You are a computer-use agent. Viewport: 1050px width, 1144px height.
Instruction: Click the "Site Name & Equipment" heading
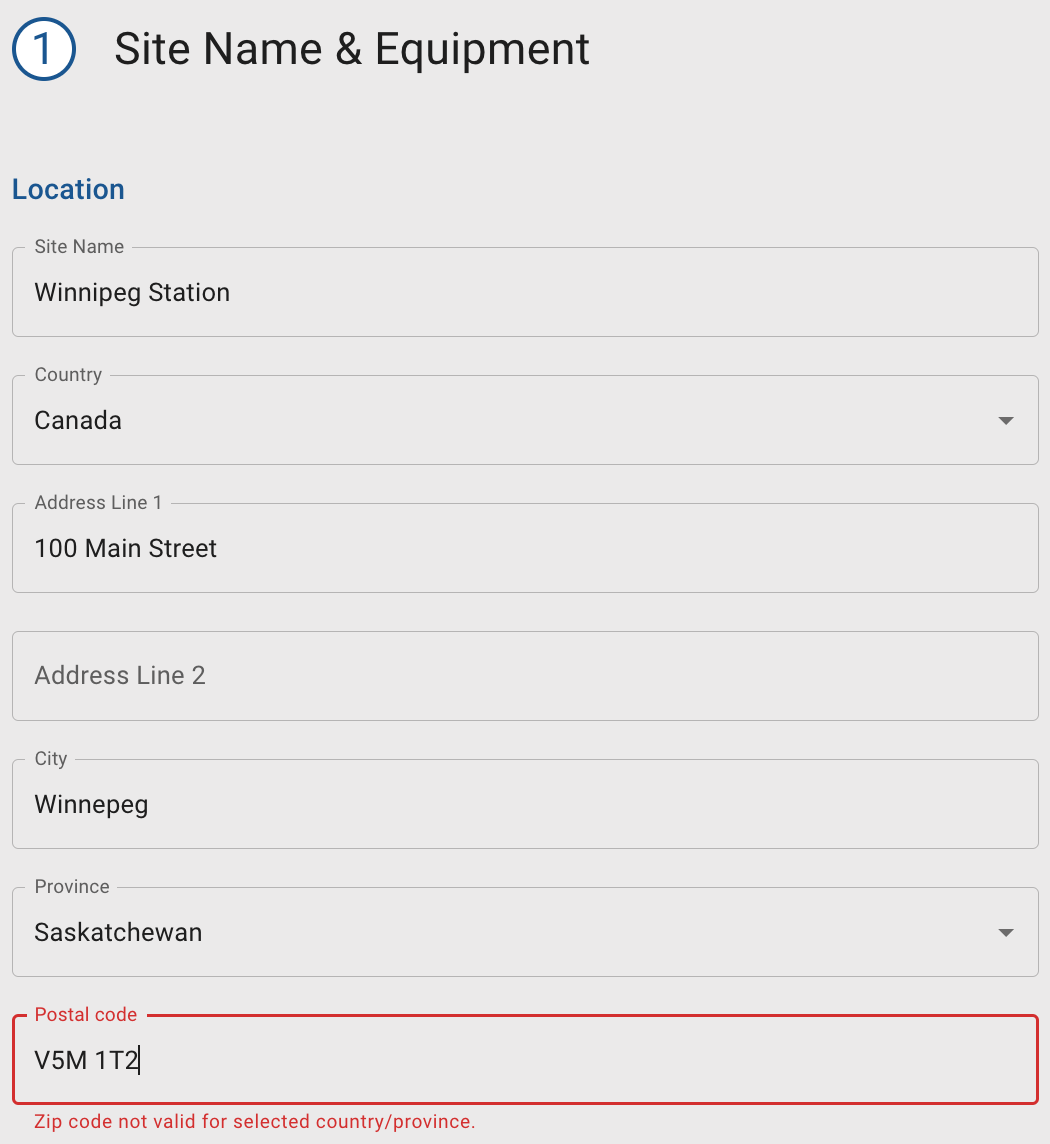tap(352, 49)
